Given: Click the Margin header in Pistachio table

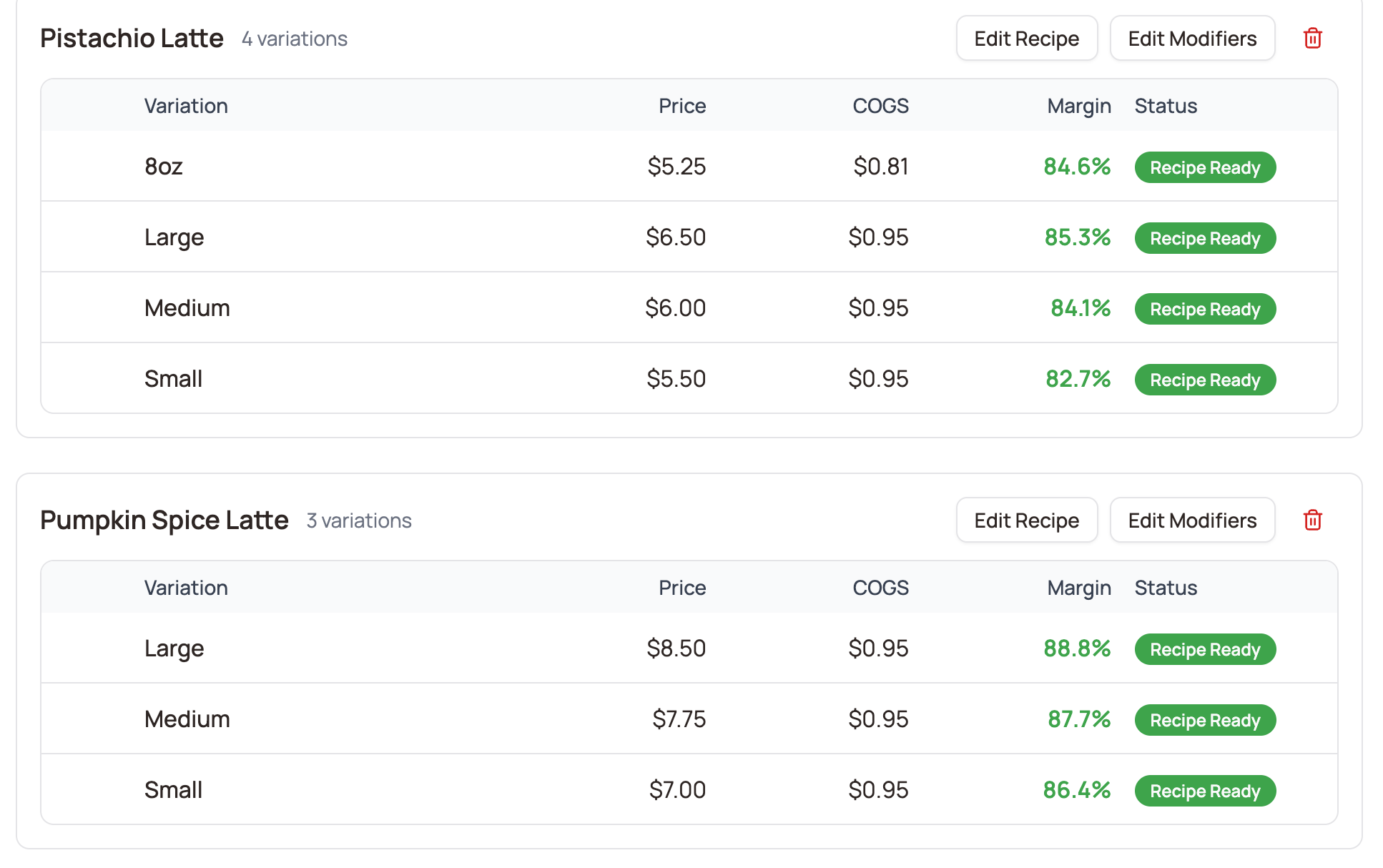Looking at the screenshot, I should (1078, 107).
